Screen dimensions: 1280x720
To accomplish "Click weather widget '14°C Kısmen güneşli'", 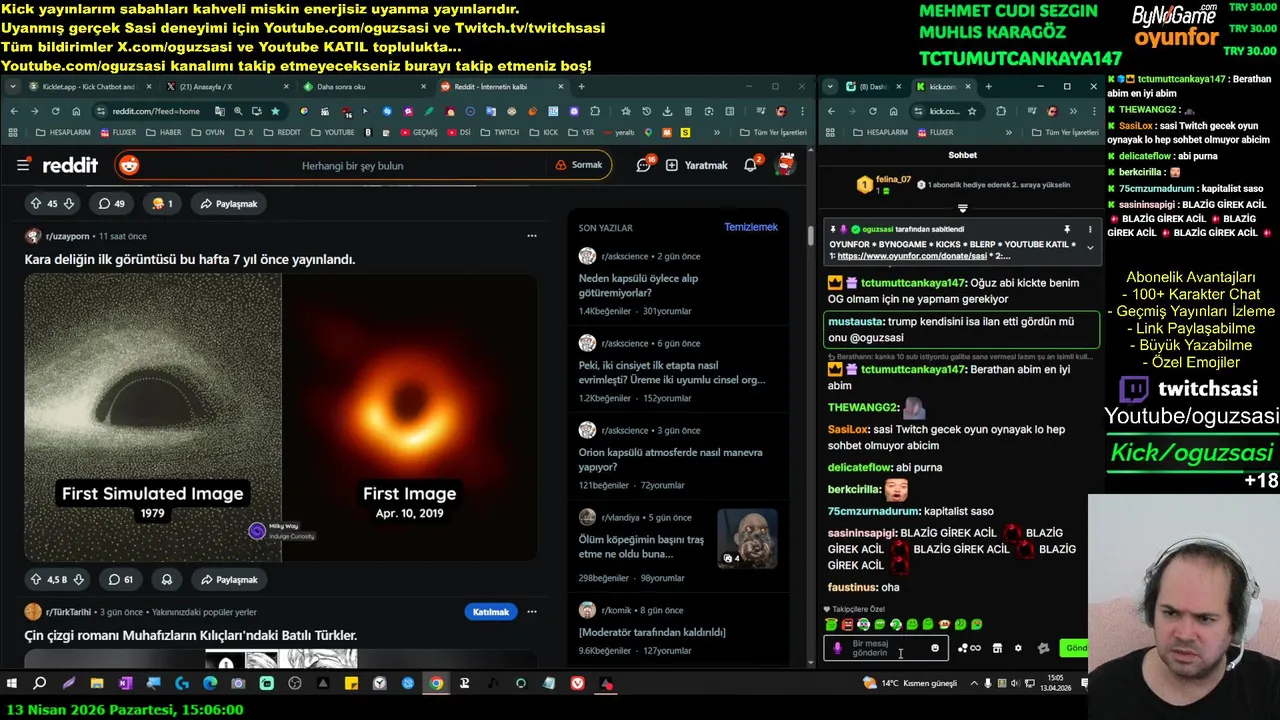I will (x=911, y=683).
